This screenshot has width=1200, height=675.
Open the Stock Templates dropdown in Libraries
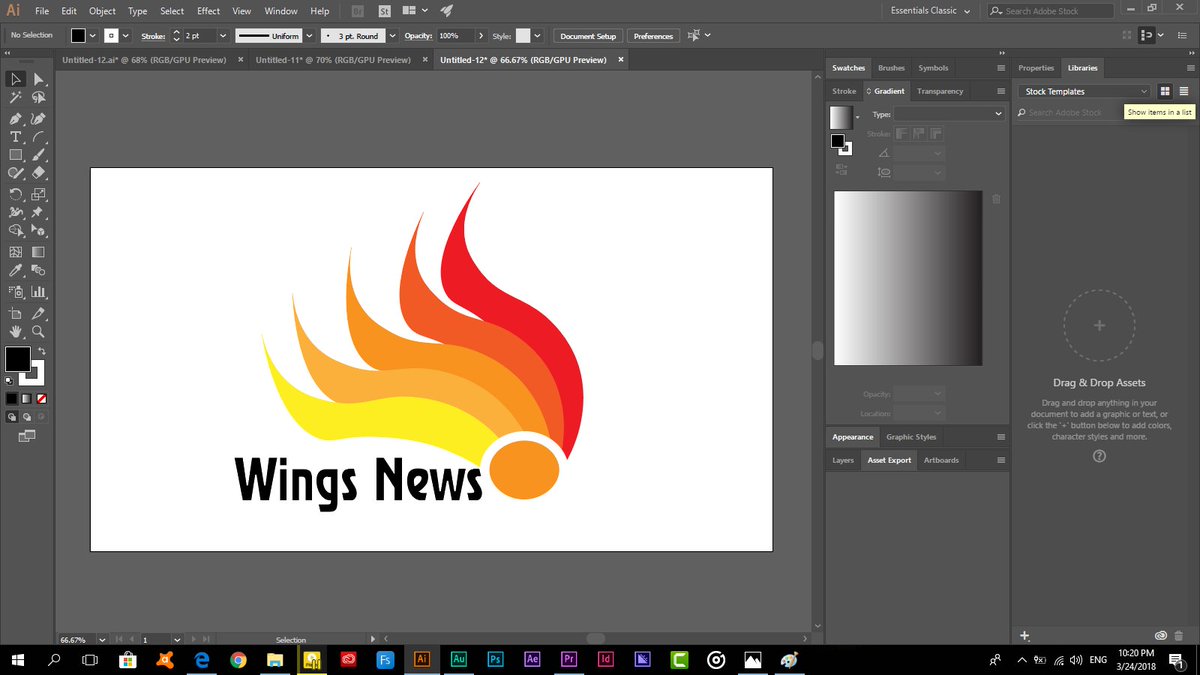coord(1083,90)
